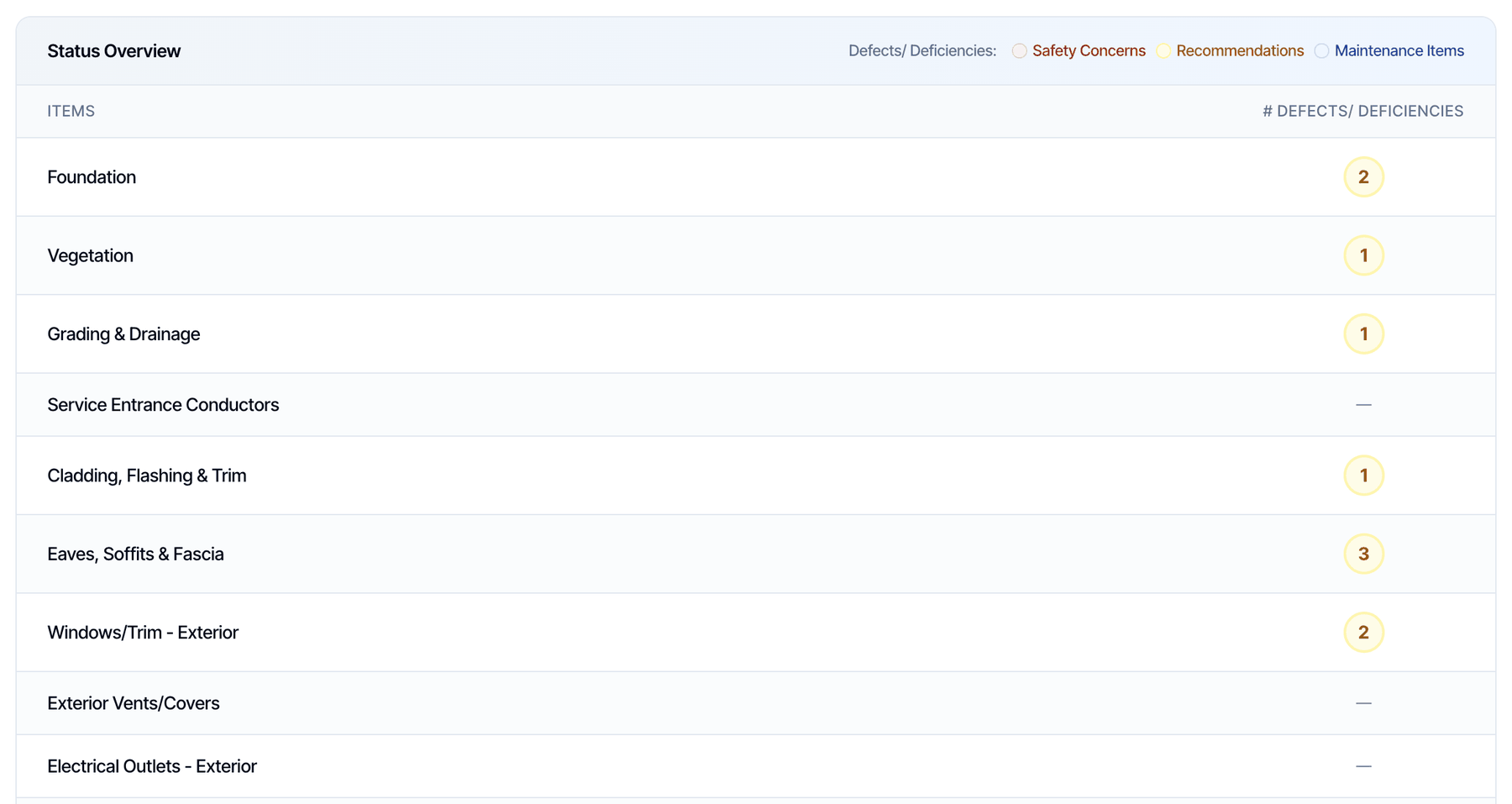Click the Vegetation defect count badge

pyautogui.click(x=1363, y=255)
